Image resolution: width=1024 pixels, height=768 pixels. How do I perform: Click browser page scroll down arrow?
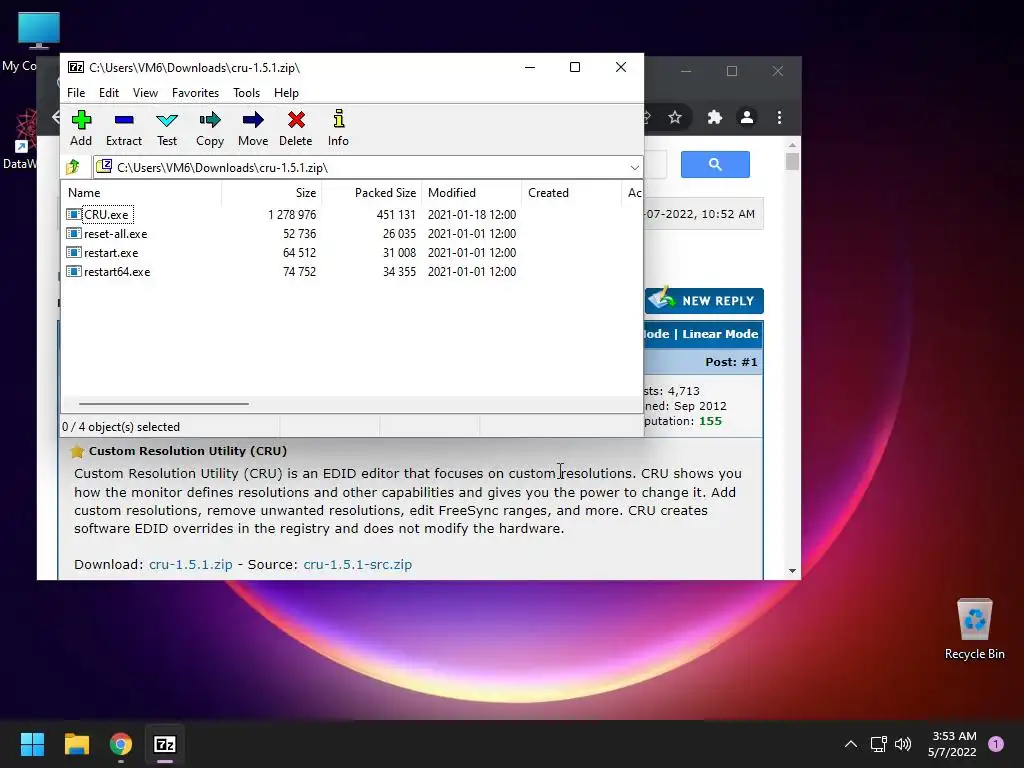pyautogui.click(x=792, y=571)
